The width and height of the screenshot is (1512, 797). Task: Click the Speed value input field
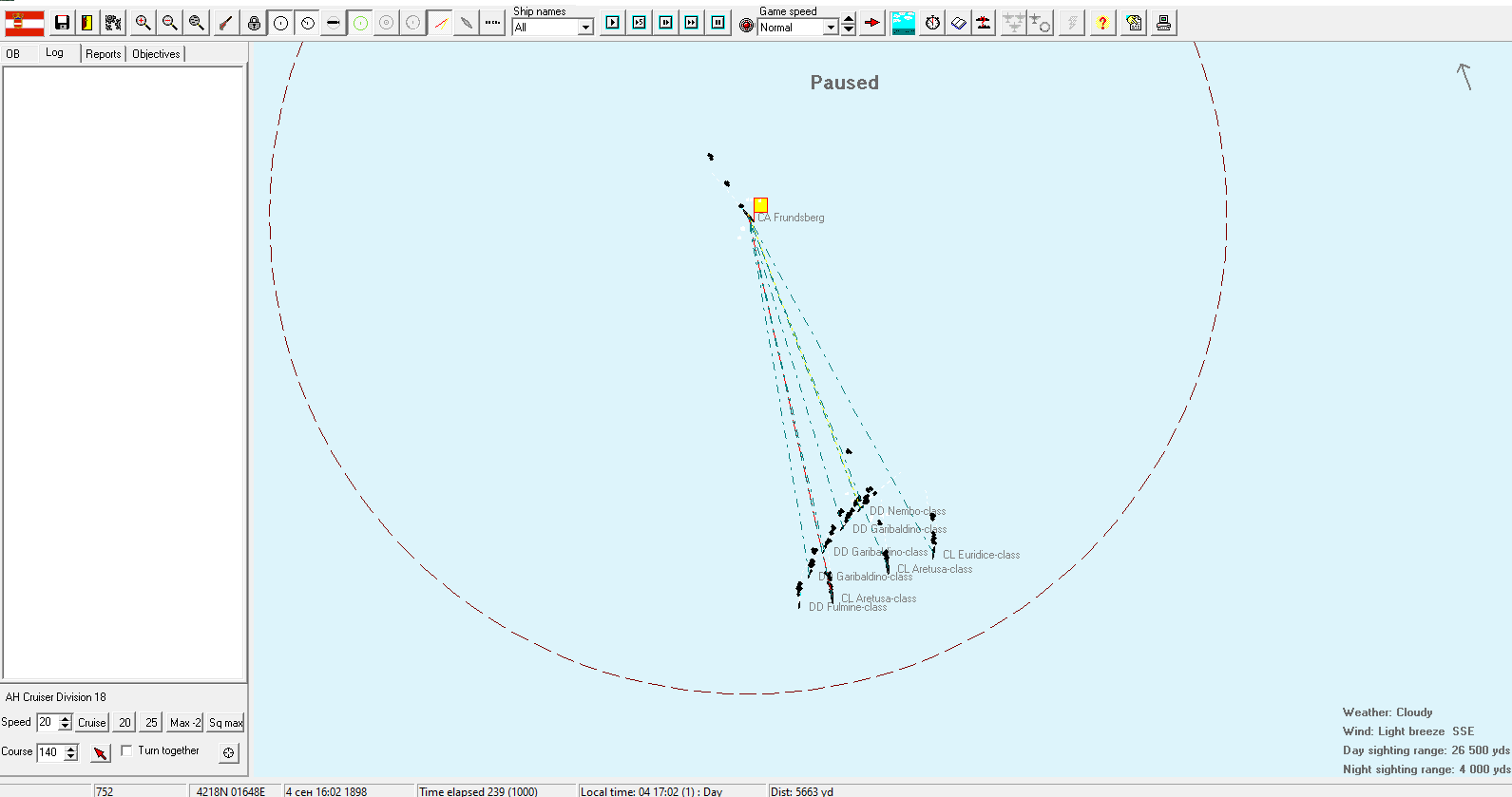48,722
